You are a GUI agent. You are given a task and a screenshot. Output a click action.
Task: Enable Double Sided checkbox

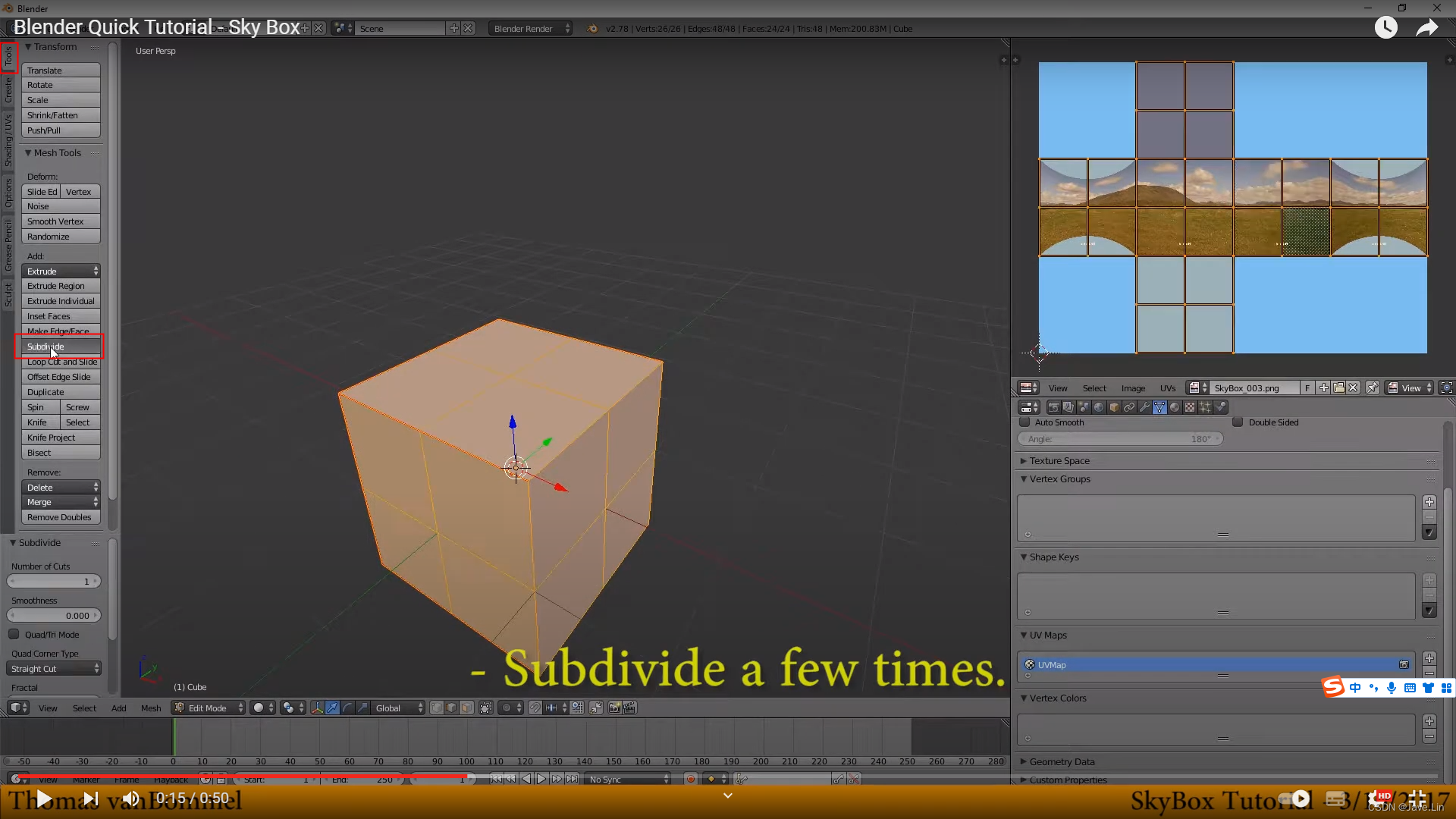[1238, 422]
